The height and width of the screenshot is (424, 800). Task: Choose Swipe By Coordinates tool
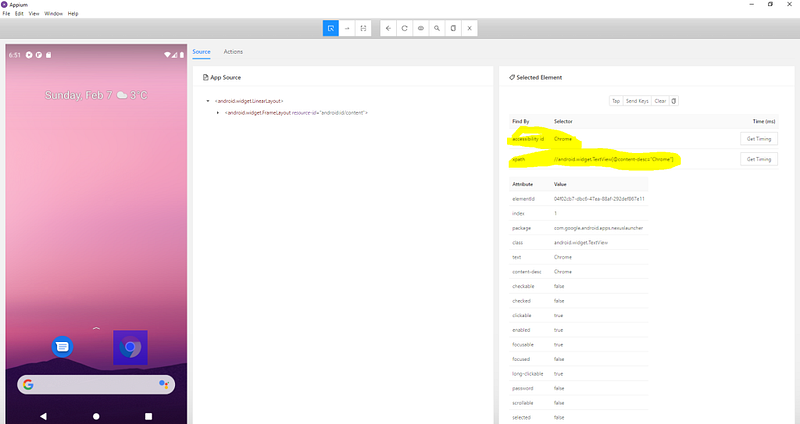click(347, 29)
